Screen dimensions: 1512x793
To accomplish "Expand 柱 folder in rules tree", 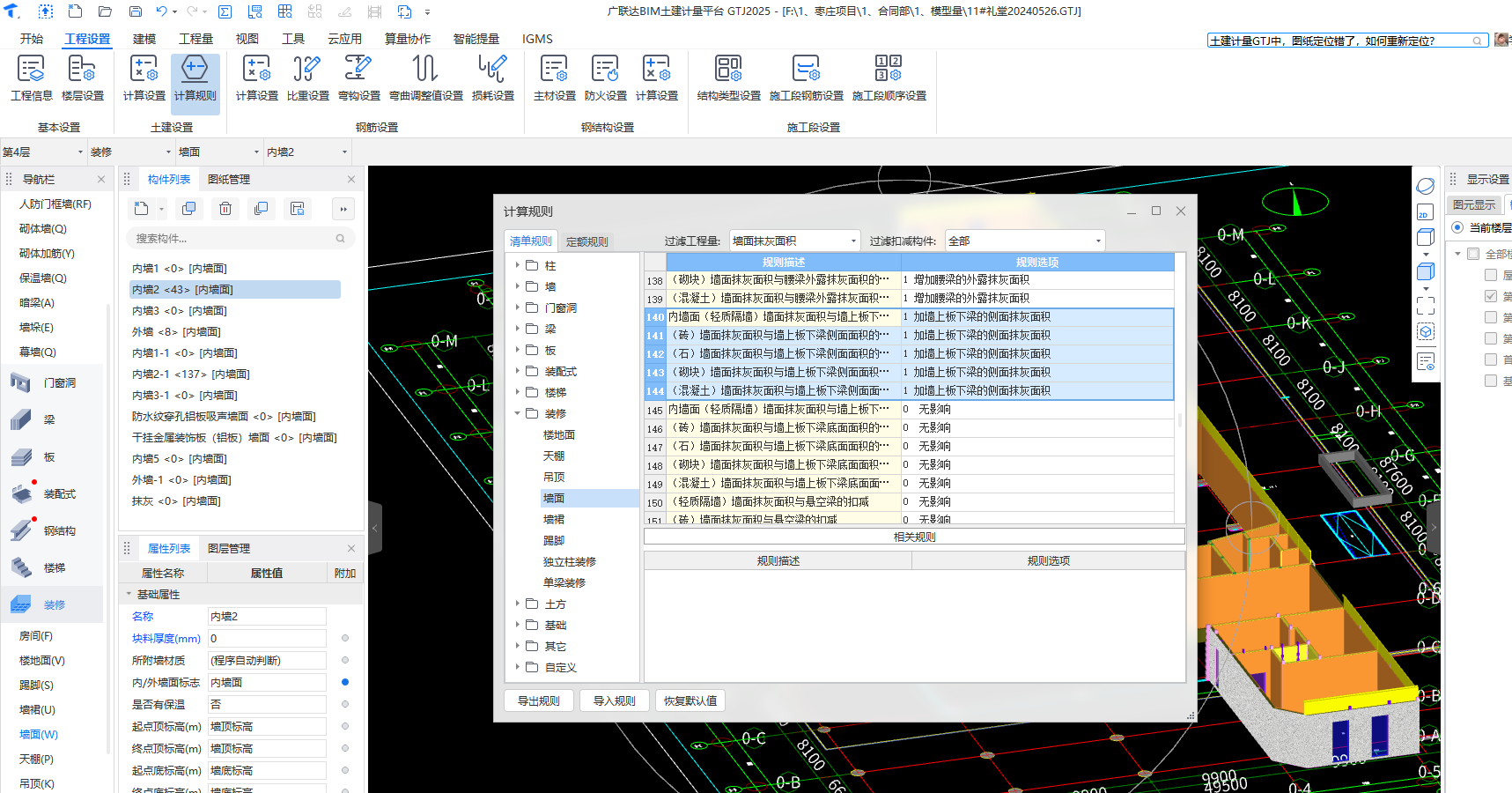I will 517,265.
